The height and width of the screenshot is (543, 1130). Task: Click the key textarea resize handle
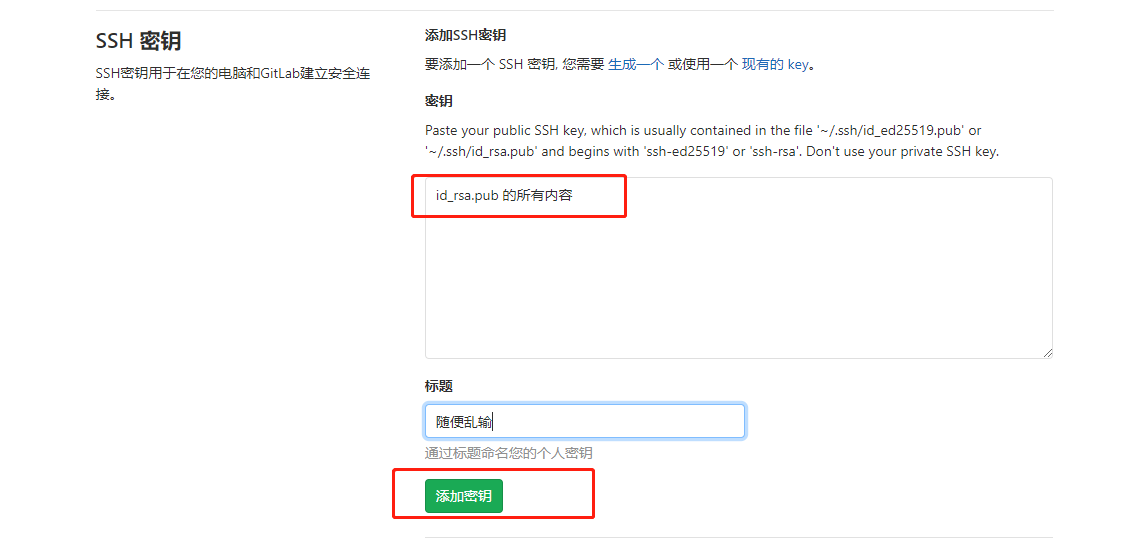tap(1047, 353)
